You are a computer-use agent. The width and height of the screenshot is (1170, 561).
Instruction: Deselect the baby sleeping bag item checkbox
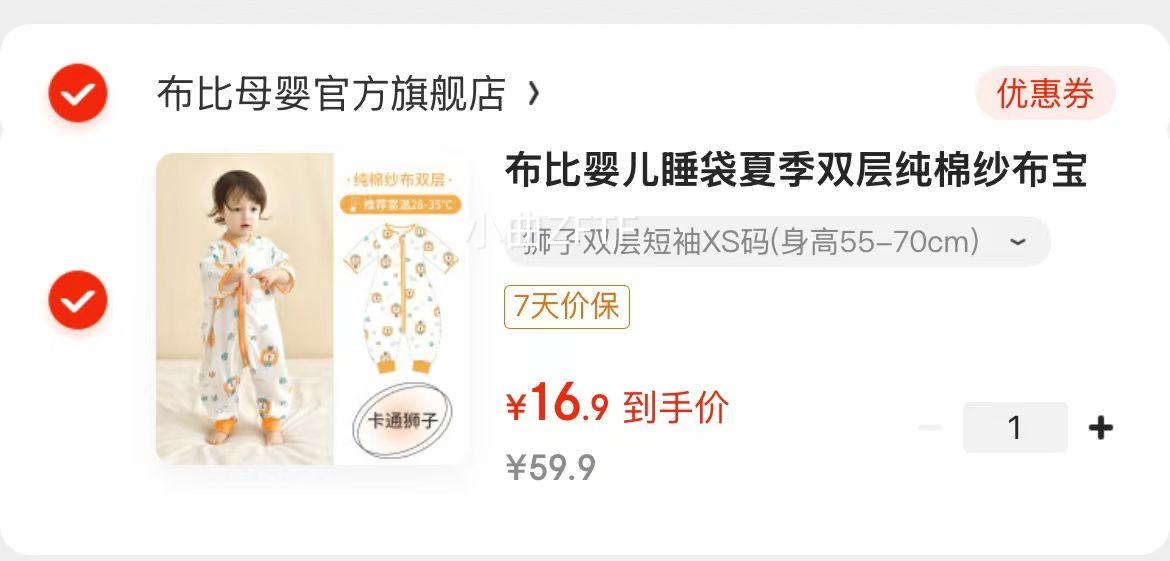pos(78,300)
